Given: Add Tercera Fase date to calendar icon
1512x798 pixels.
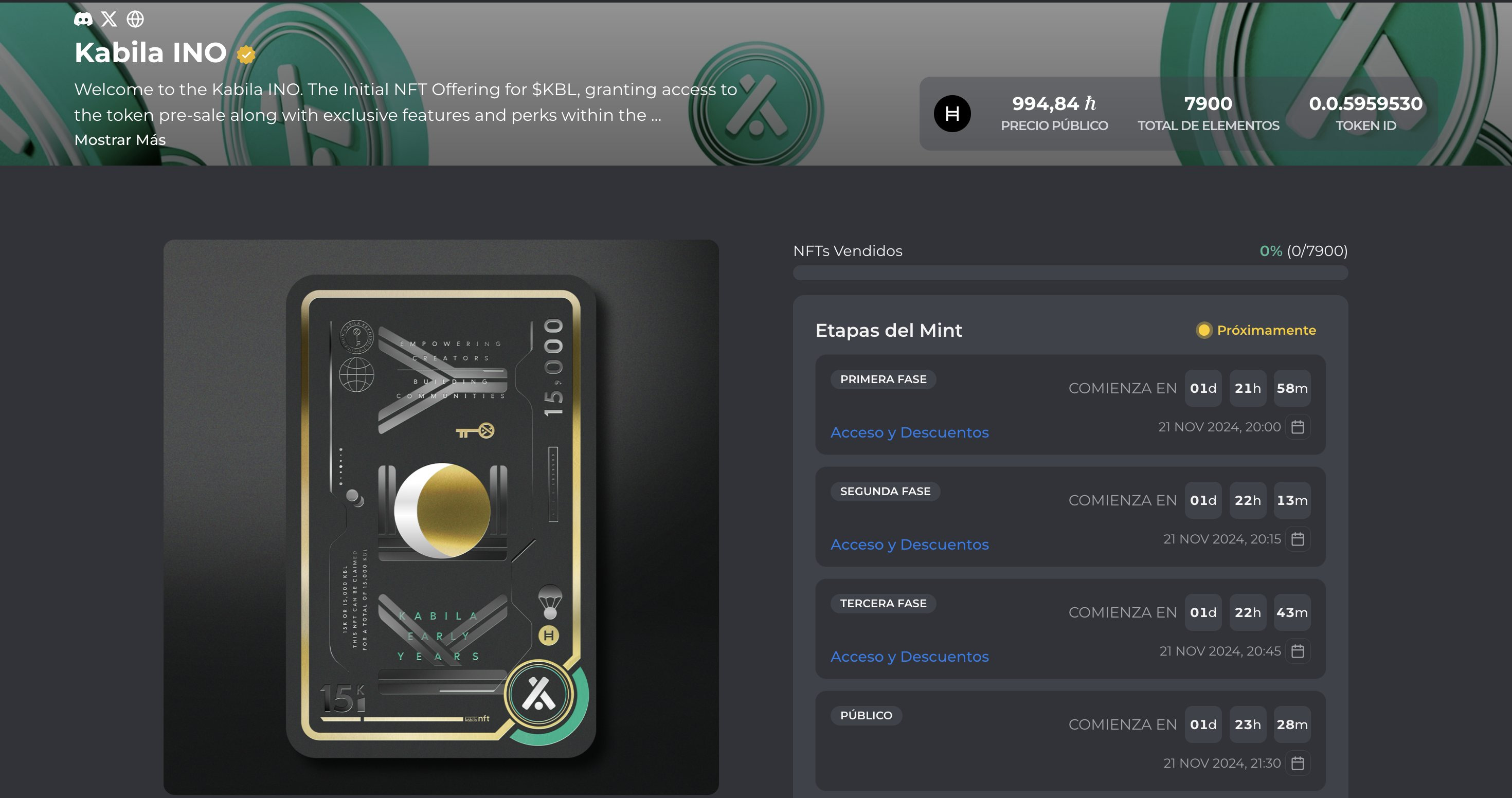Looking at the screenshot, I should (1298, 651).
